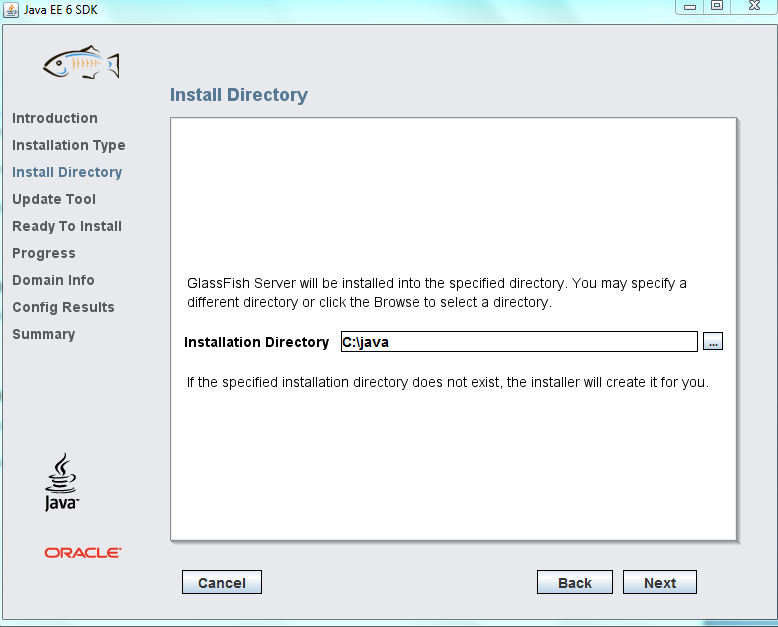Select the Introduction step in sidebar
Image resolution: width=778 pixels, height=627 pixels.
click(x=55, y=118)
